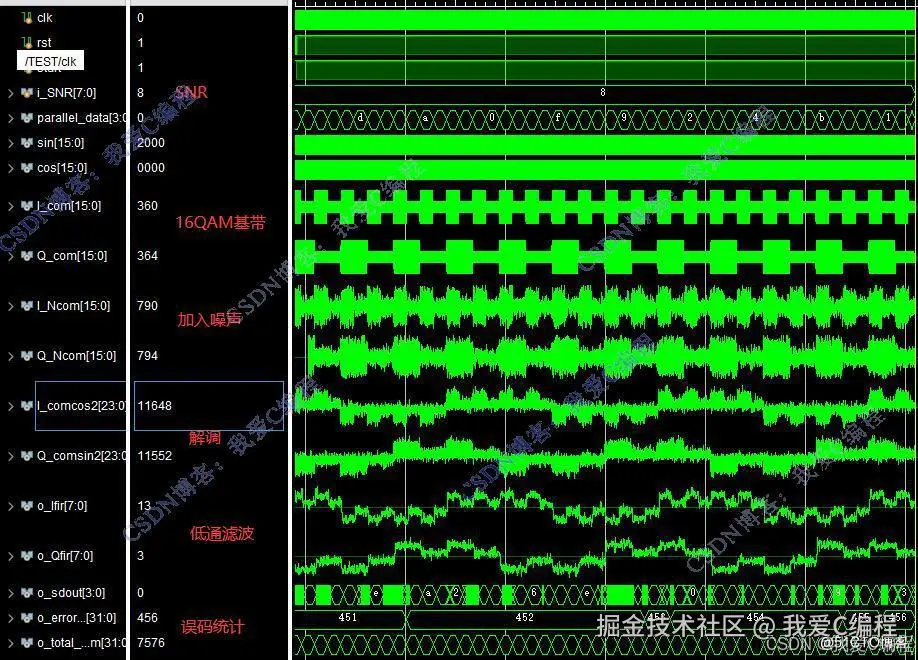Expand the o_total signal bus
The height and width of the screenshot is (660, 918).
pos(11,643)
